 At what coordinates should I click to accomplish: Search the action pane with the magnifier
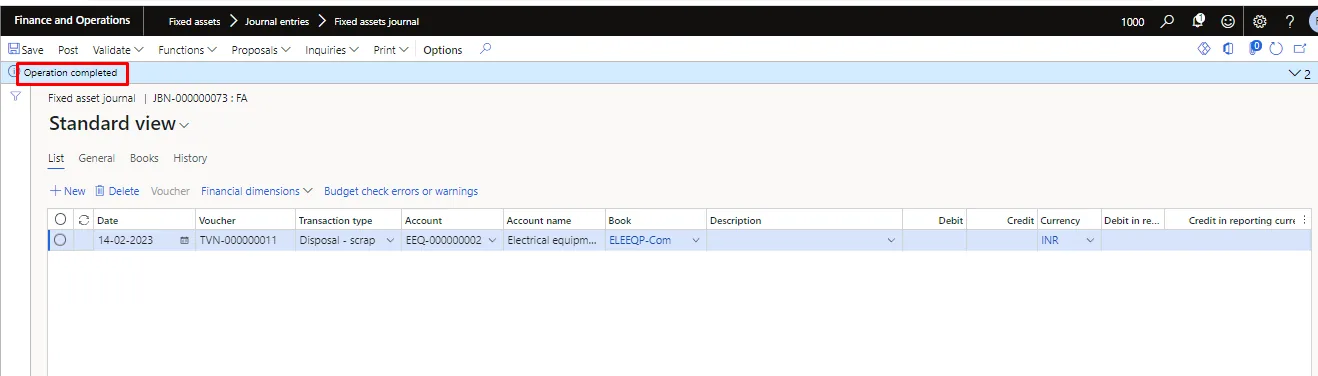pyautogui.click(x=486, y=48)
